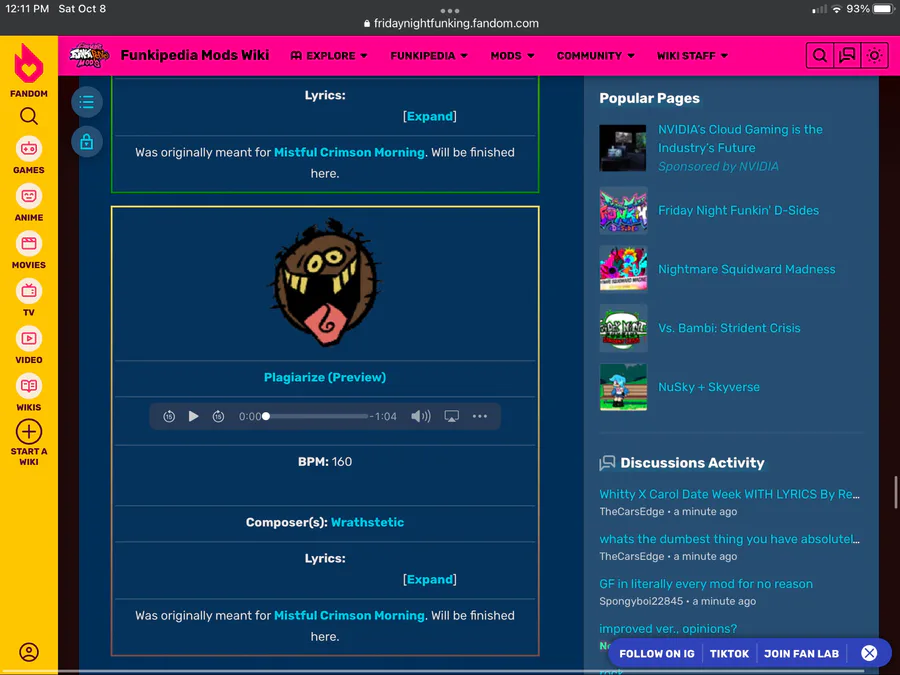Open the Movies section
Screen dimensions: 900x675
pyautogui.click(x=29, y=251)
